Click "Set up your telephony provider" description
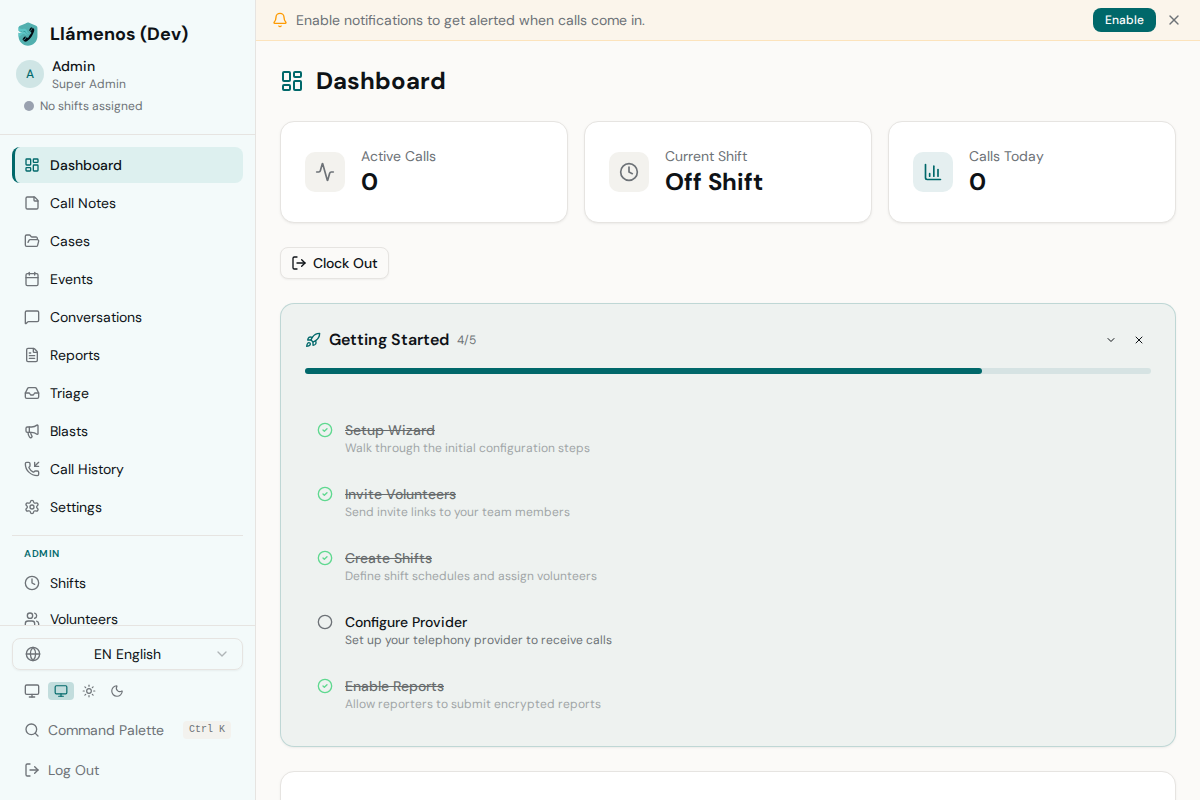Viewport: 1200px width, 800px height. tap(478, 640)
